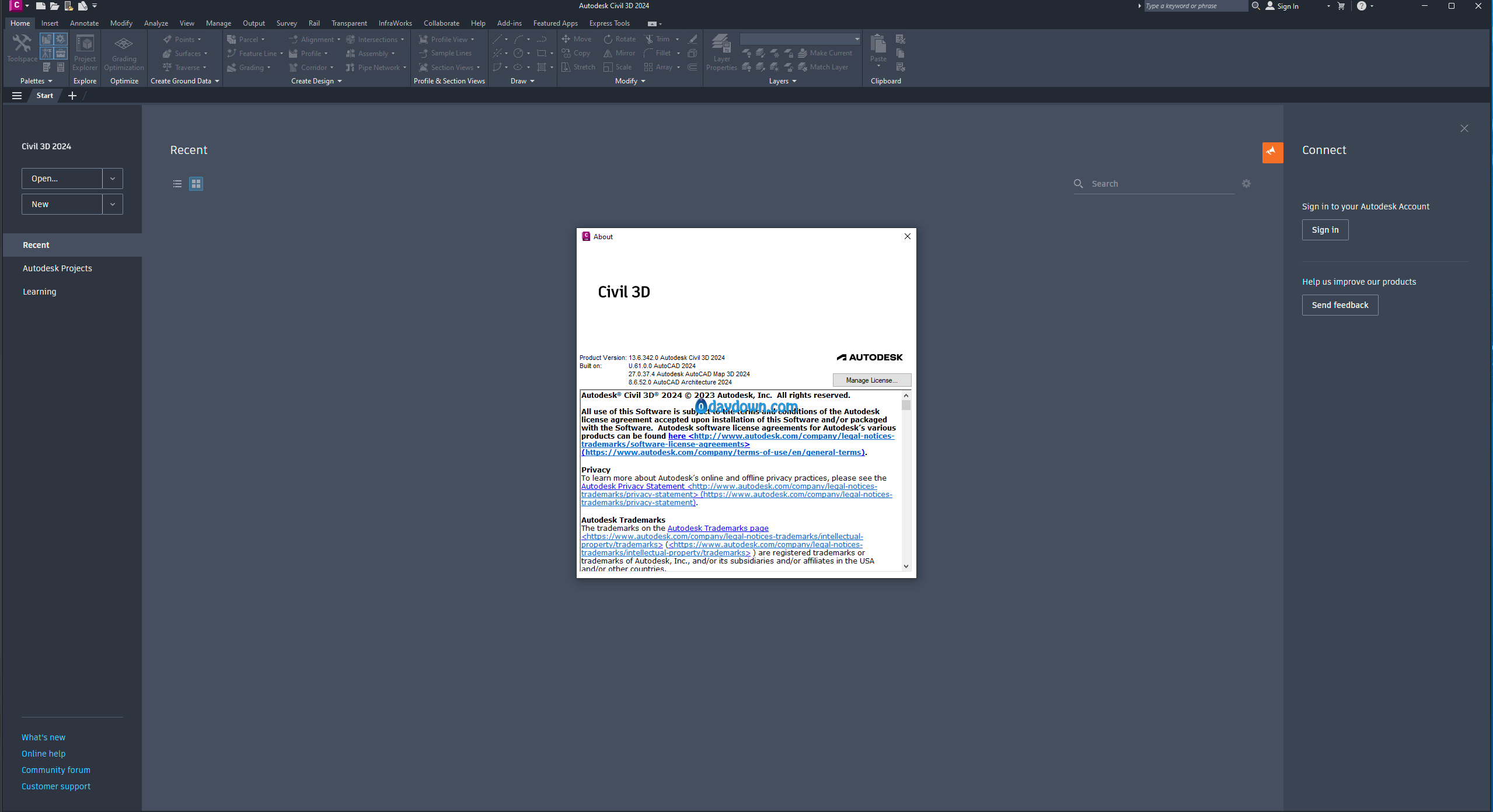Launch Grading Optimization
The image size is (1493, 812).
124,52
